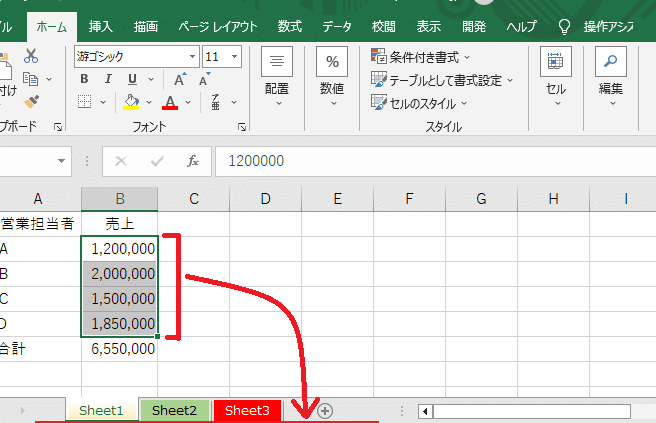656x423 pixels.
Task: Apply the yellow fill color
Action: [x=131, y=102]
